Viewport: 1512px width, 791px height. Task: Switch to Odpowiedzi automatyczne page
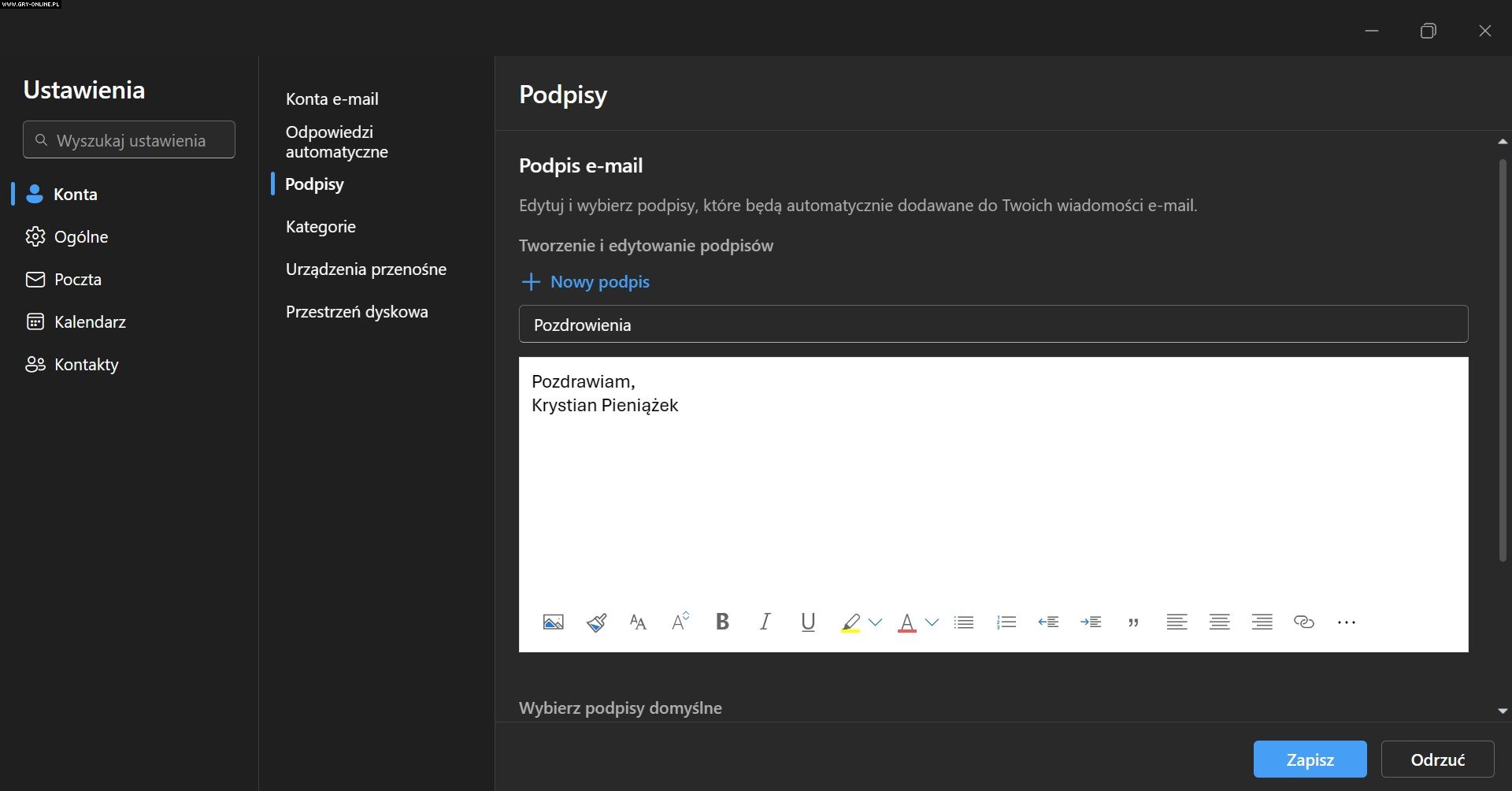tap(336, 142)
